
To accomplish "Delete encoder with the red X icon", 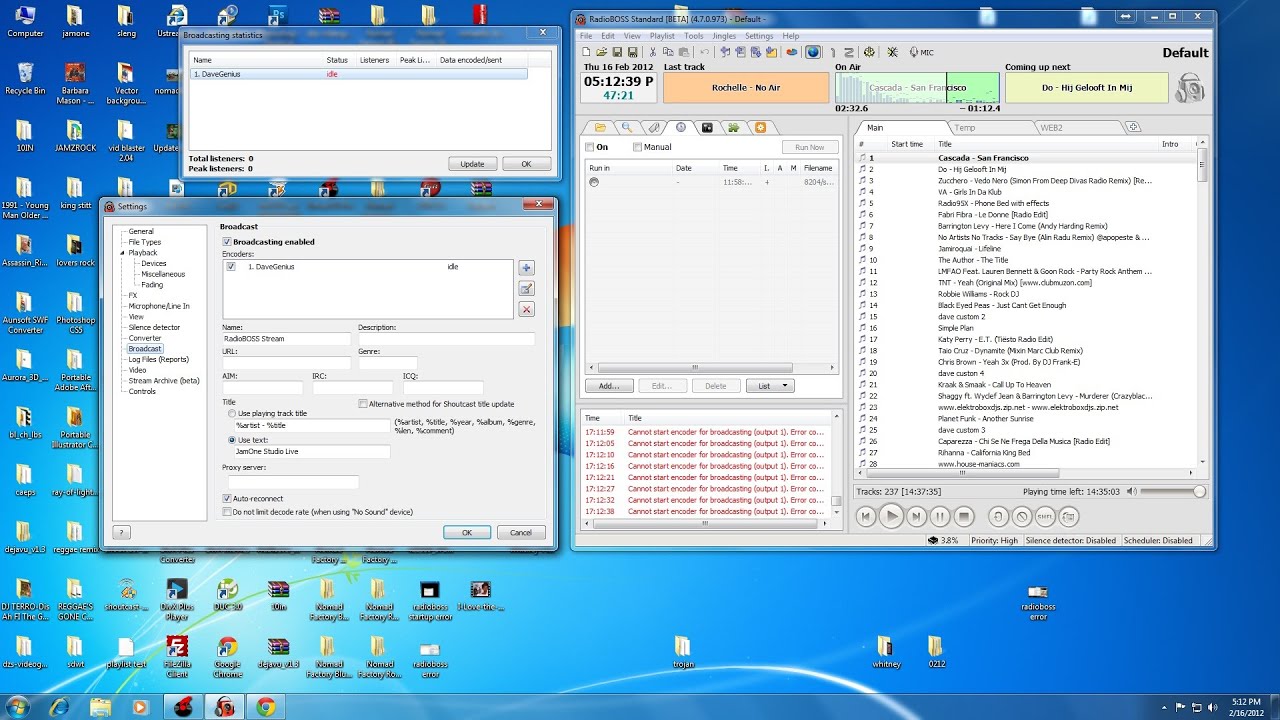I will pyautogui.click(x=526, y=309).
